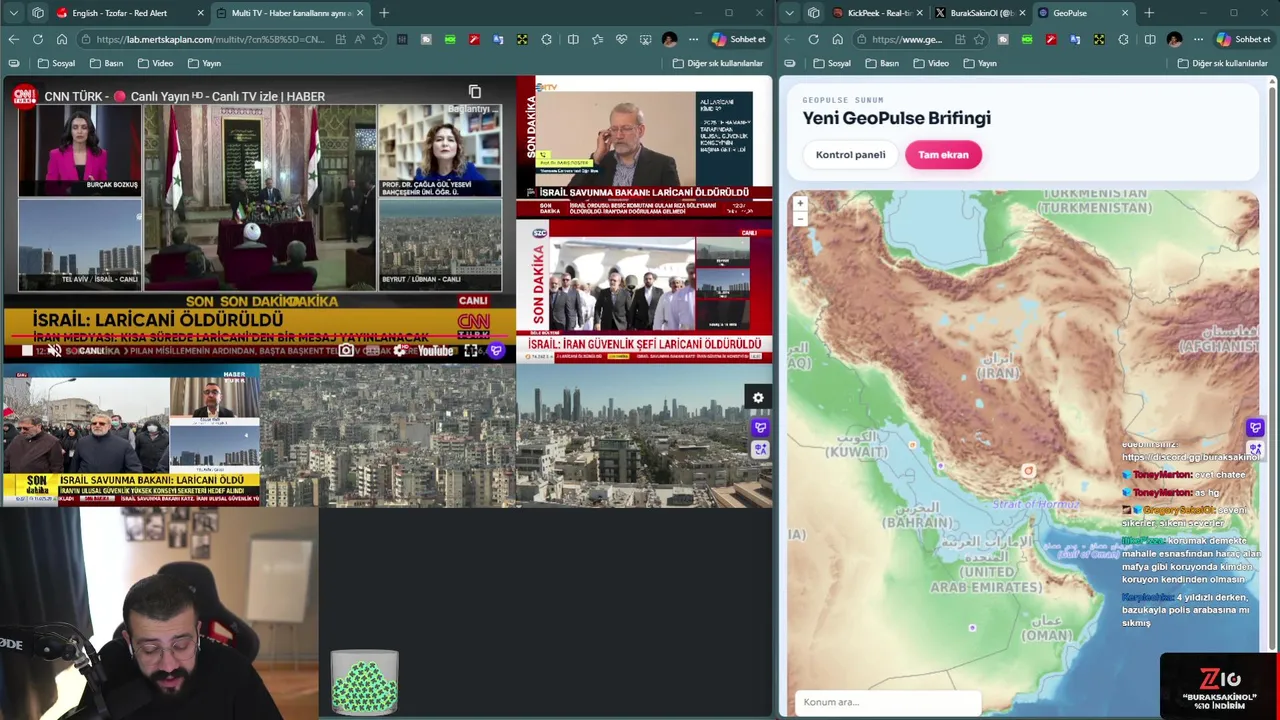1280x720 pixels.
Task: Open split screen in left browser toolbar
Action: tap(573, 39)
